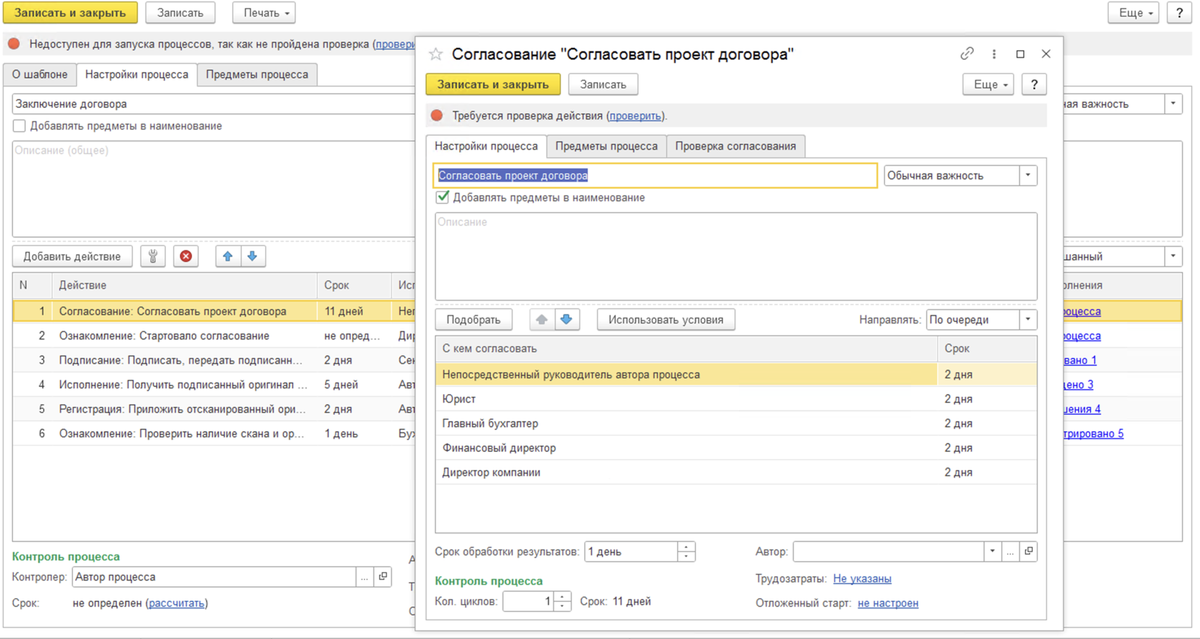Select approver row Директор компании

click(x=736, y=472)
